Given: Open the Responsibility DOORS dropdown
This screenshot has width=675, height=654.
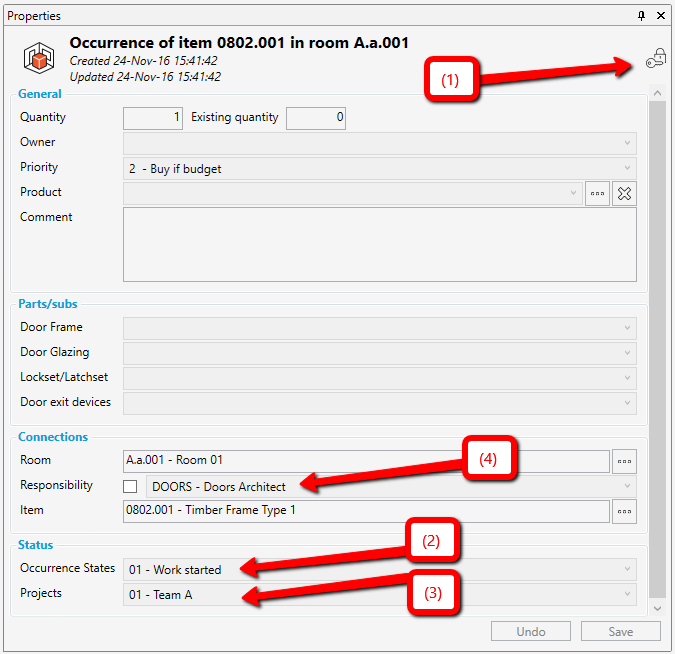Looking at the screenshot, I should point(391,487).
